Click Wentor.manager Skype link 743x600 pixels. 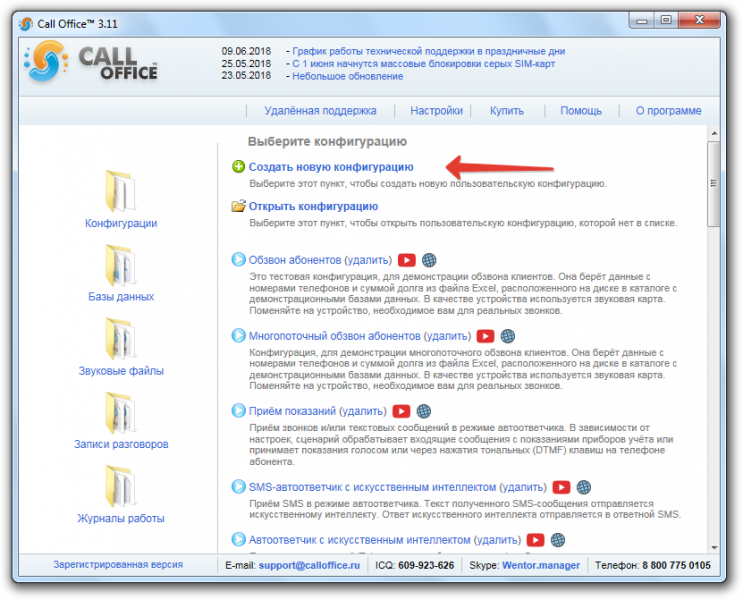pos(541,565)
